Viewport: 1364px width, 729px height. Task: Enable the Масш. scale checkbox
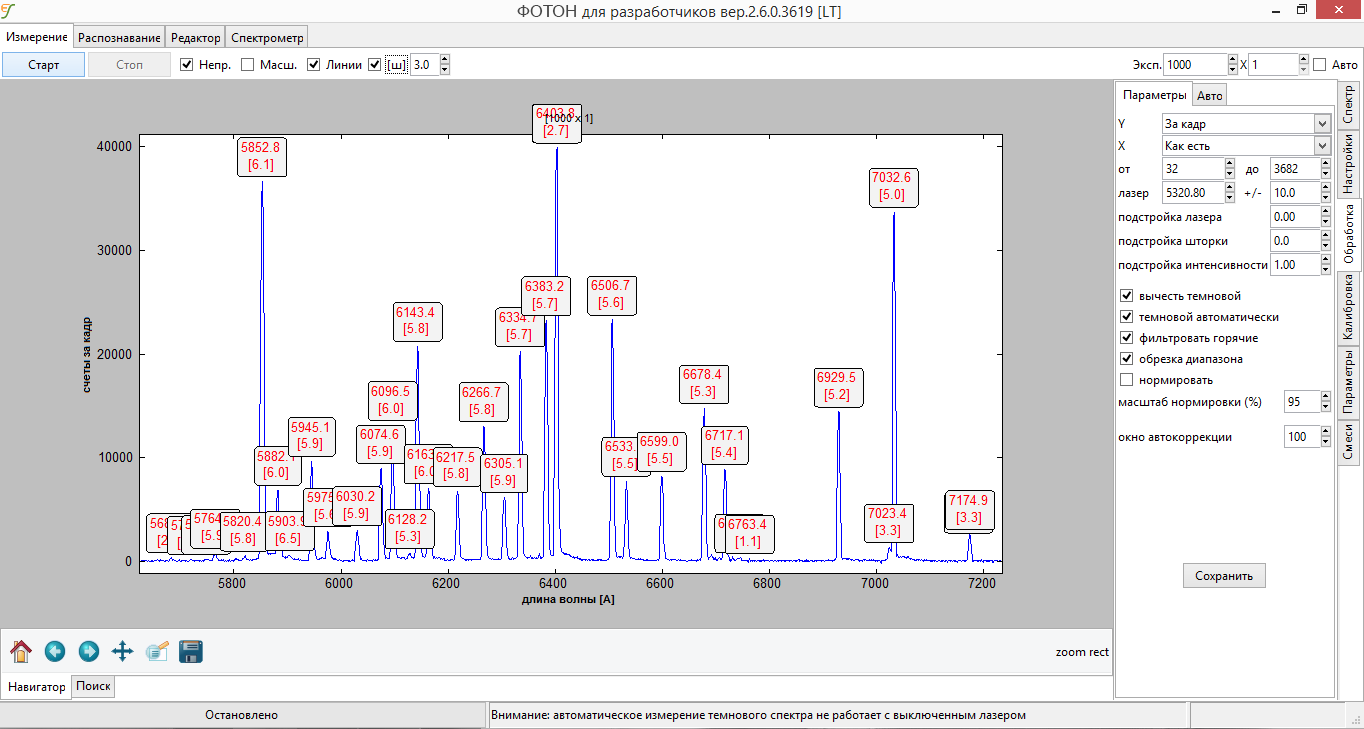click(248, 65)
